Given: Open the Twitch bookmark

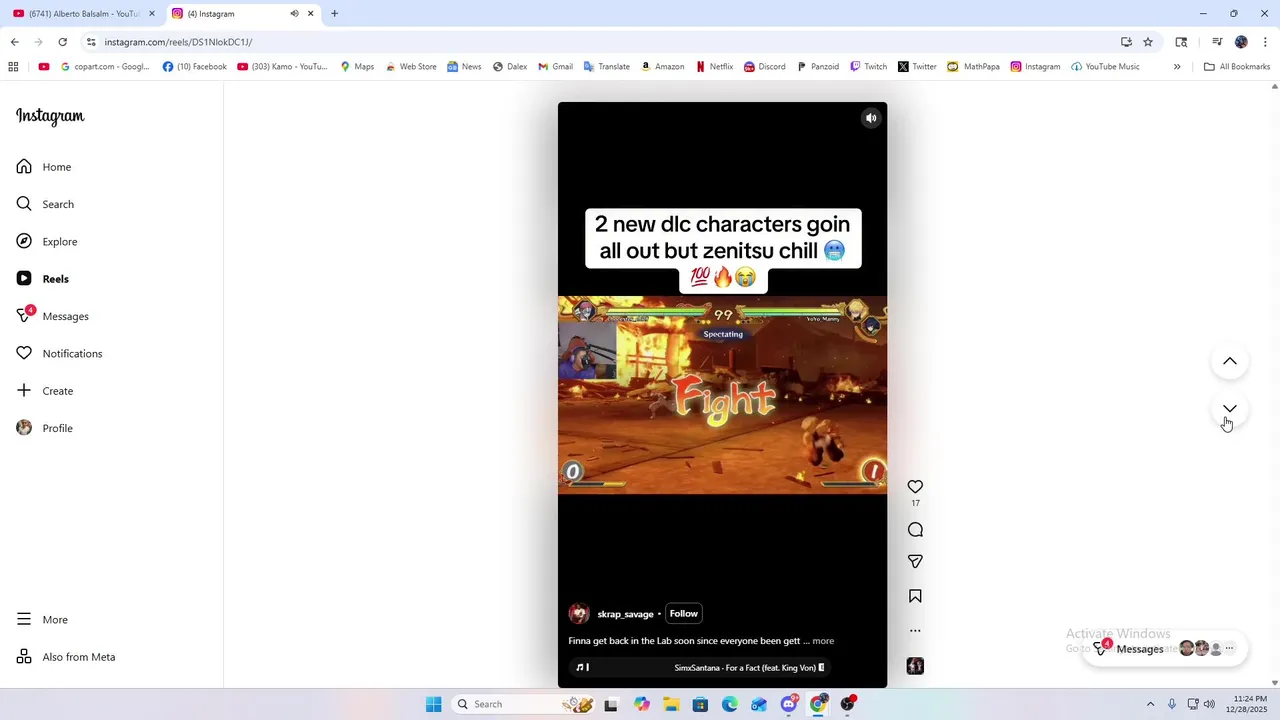Looking at the screenshot, I should pos(868,67).
